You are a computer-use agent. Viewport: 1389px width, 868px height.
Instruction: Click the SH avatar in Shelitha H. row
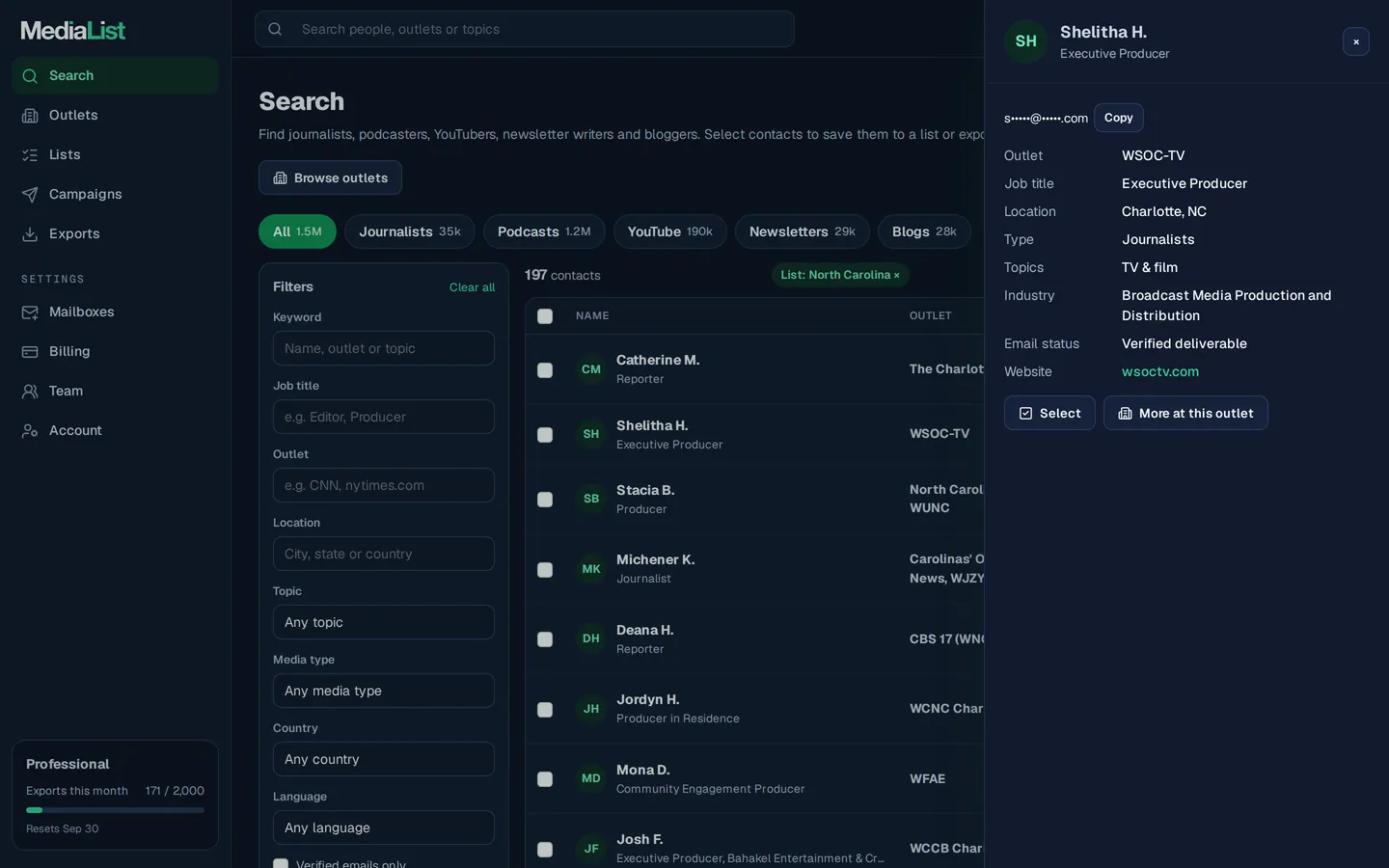click(591, 434)
